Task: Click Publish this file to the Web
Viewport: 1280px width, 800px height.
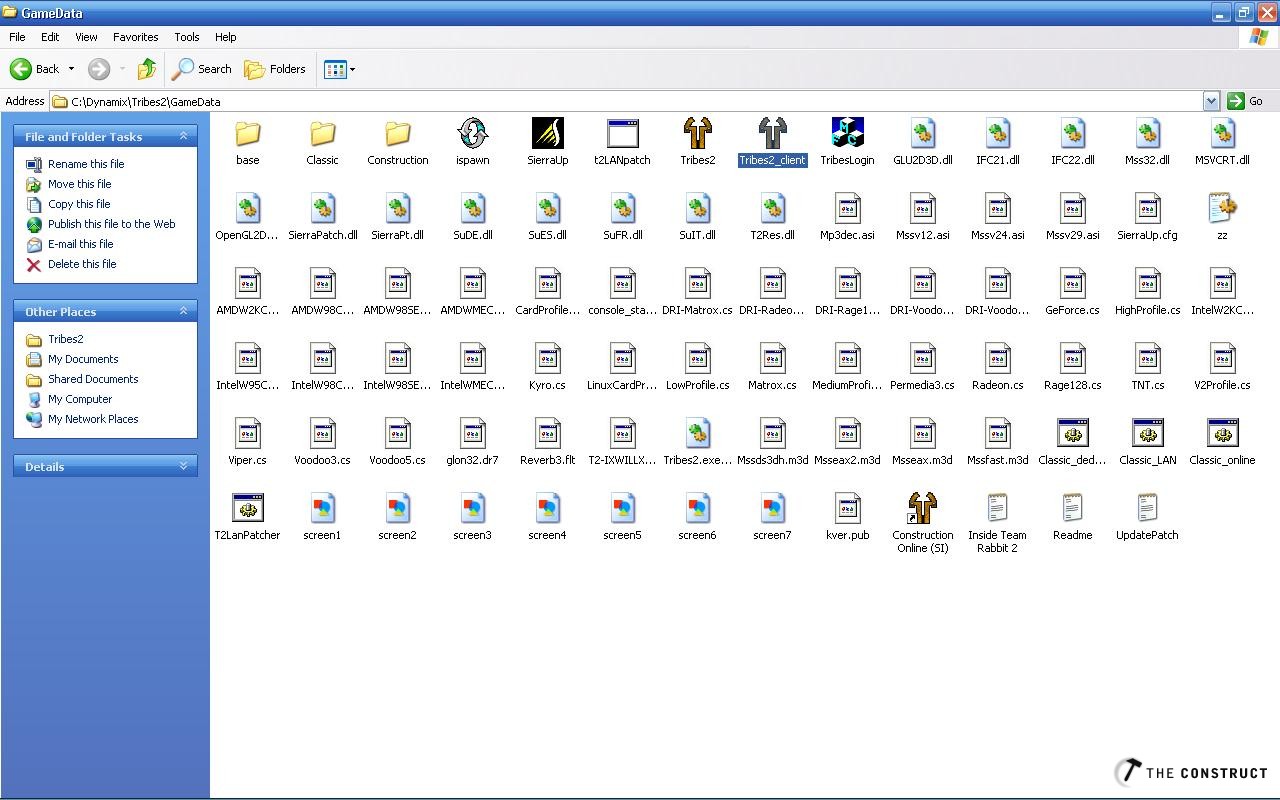Action: pyautogui.click(x=112, y=224)
